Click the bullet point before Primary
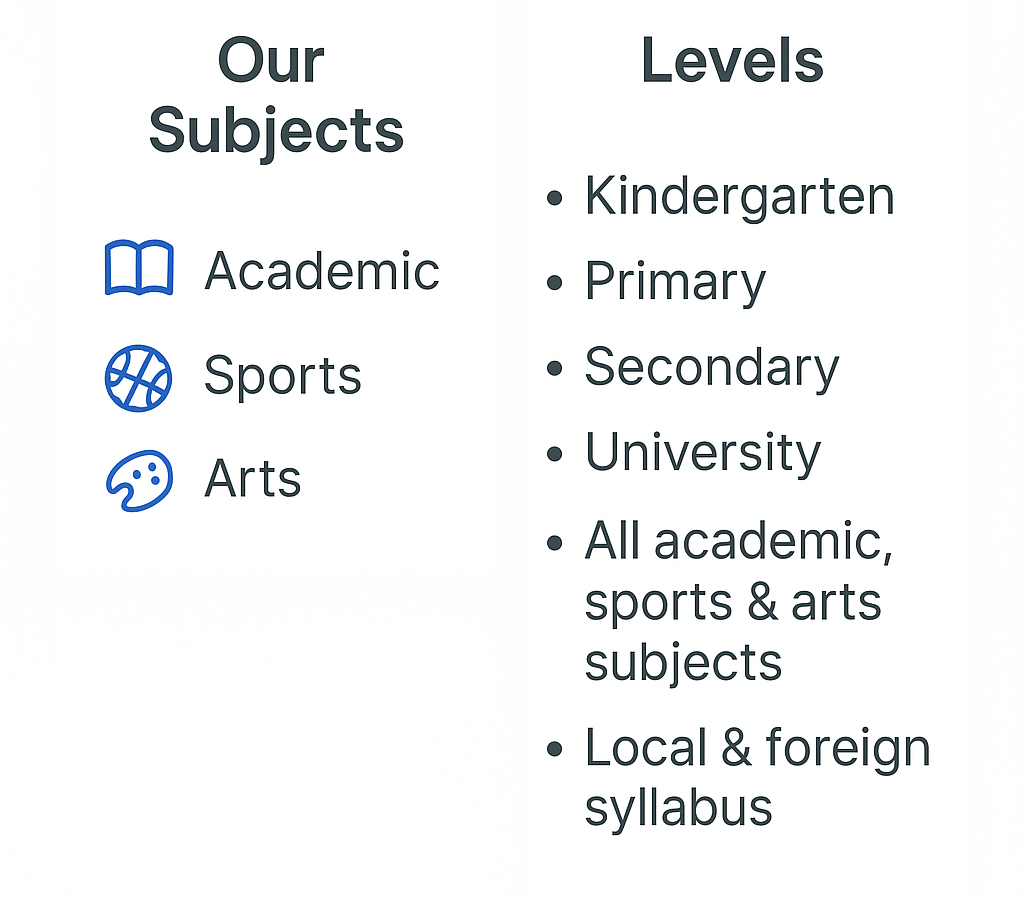The height and width of the screenshot is (897, 1024). pyautogui.click(x=555, y=284)
